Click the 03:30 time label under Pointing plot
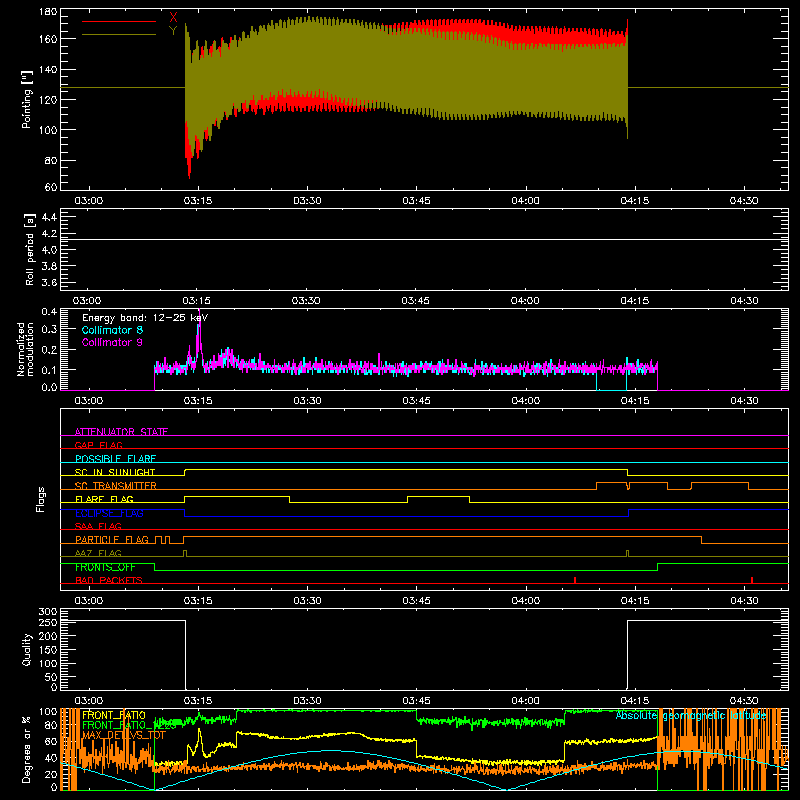Image resolution: width=800 pixels, height=800 pixels. coord(307,201)
